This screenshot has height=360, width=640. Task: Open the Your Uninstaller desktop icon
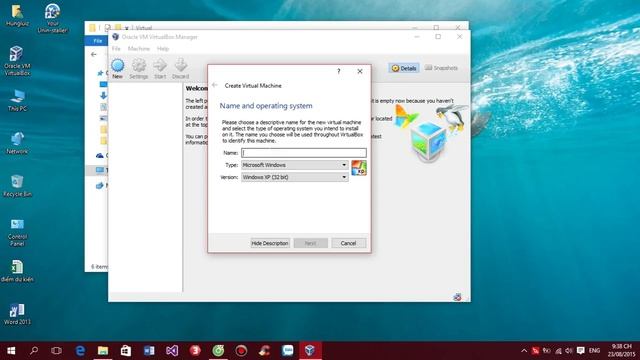52,18
